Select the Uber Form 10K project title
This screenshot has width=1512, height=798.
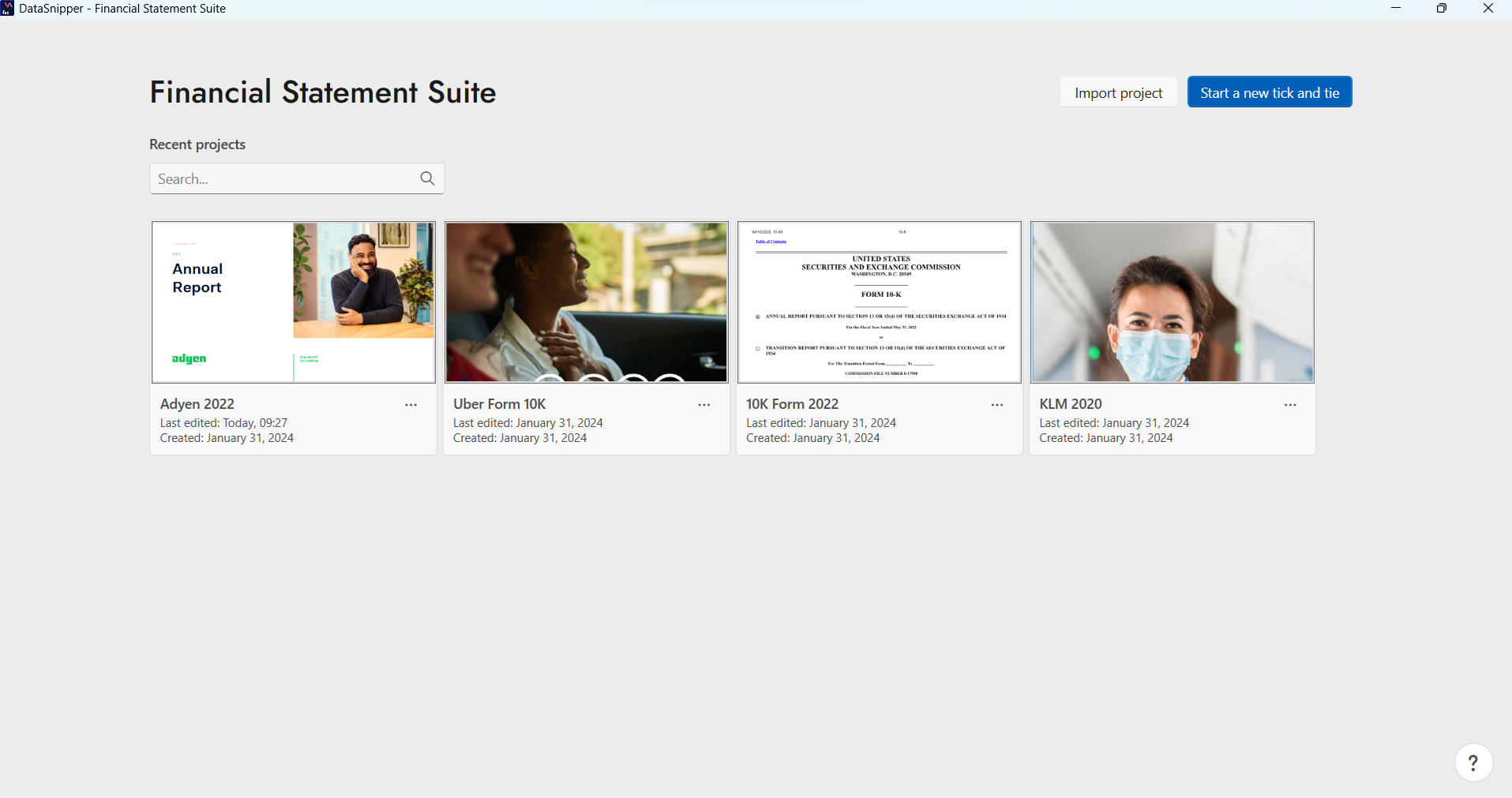pos(499,404)
